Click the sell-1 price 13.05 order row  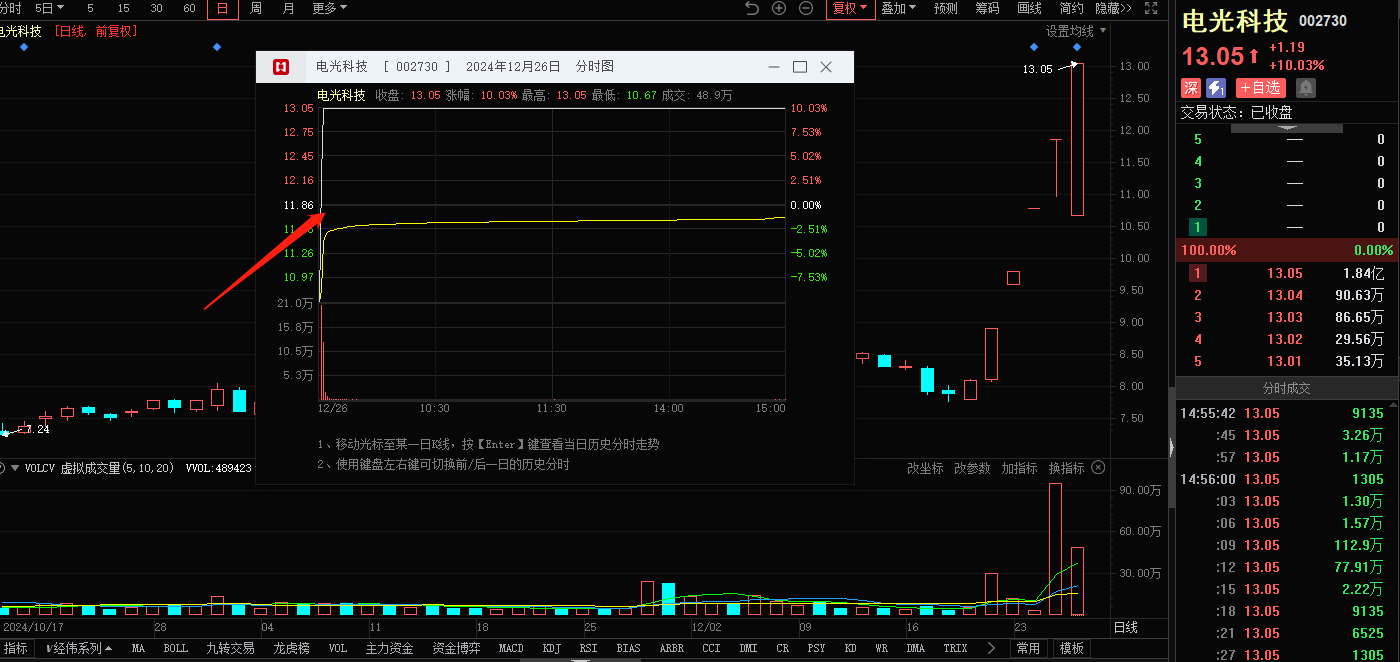1285,273
